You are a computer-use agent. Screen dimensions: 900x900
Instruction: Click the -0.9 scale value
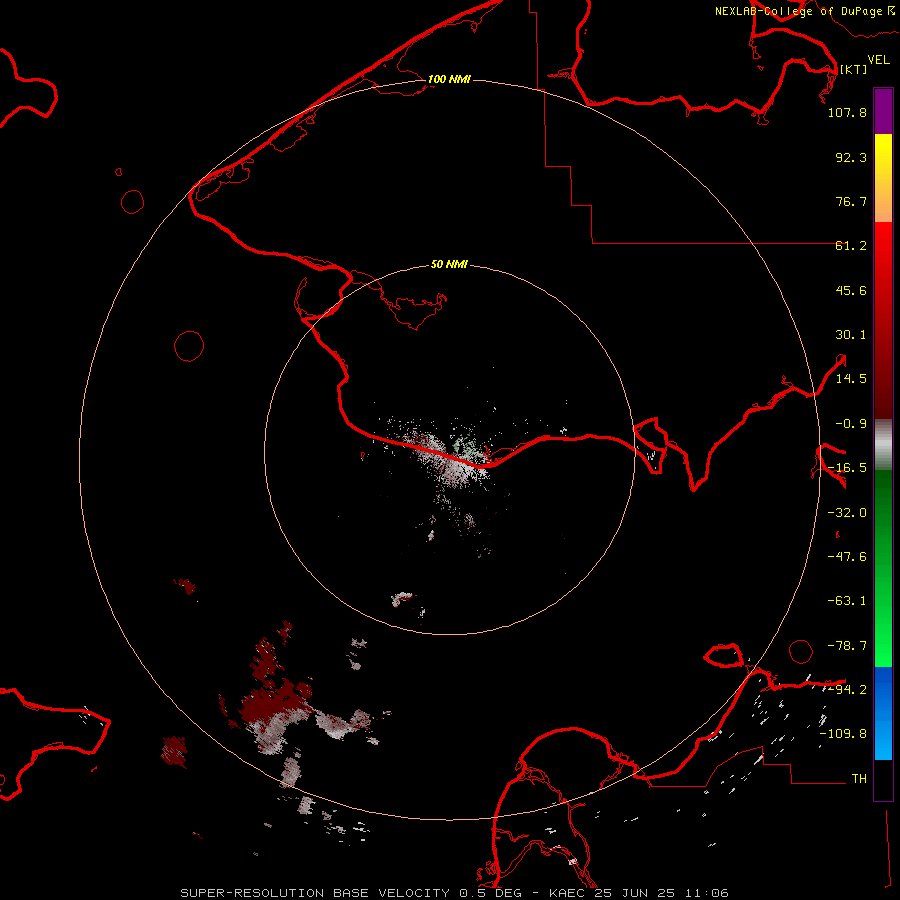pos(851,424)
